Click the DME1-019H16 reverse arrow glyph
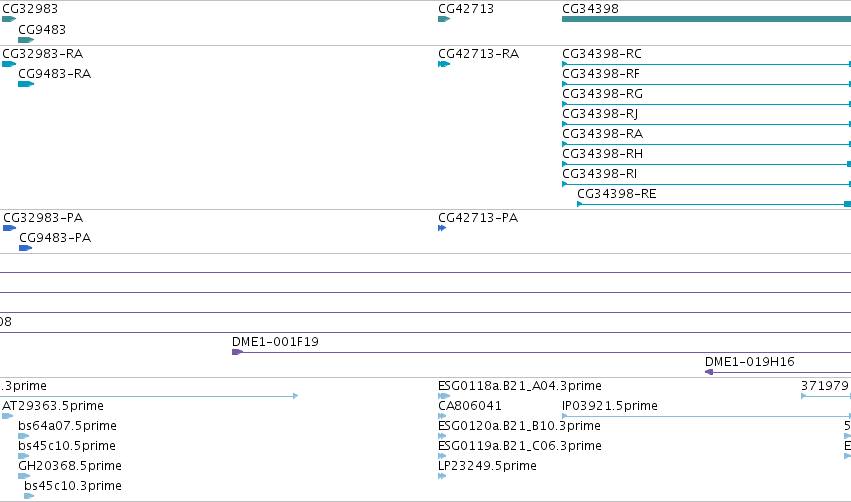The width and height of the screenshot is (851, 502). point(709,372)
